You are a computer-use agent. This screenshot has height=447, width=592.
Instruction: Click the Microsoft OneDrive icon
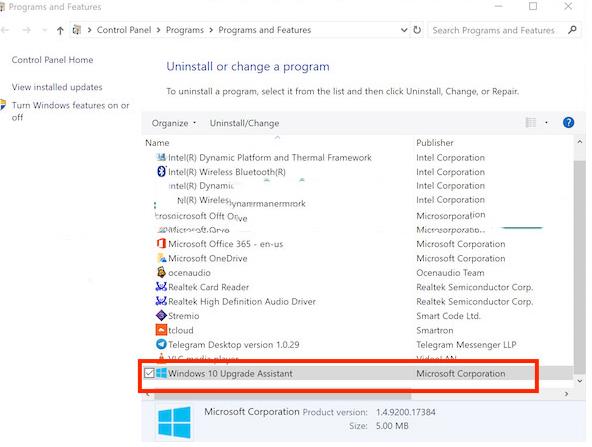[x=162, y=258]
